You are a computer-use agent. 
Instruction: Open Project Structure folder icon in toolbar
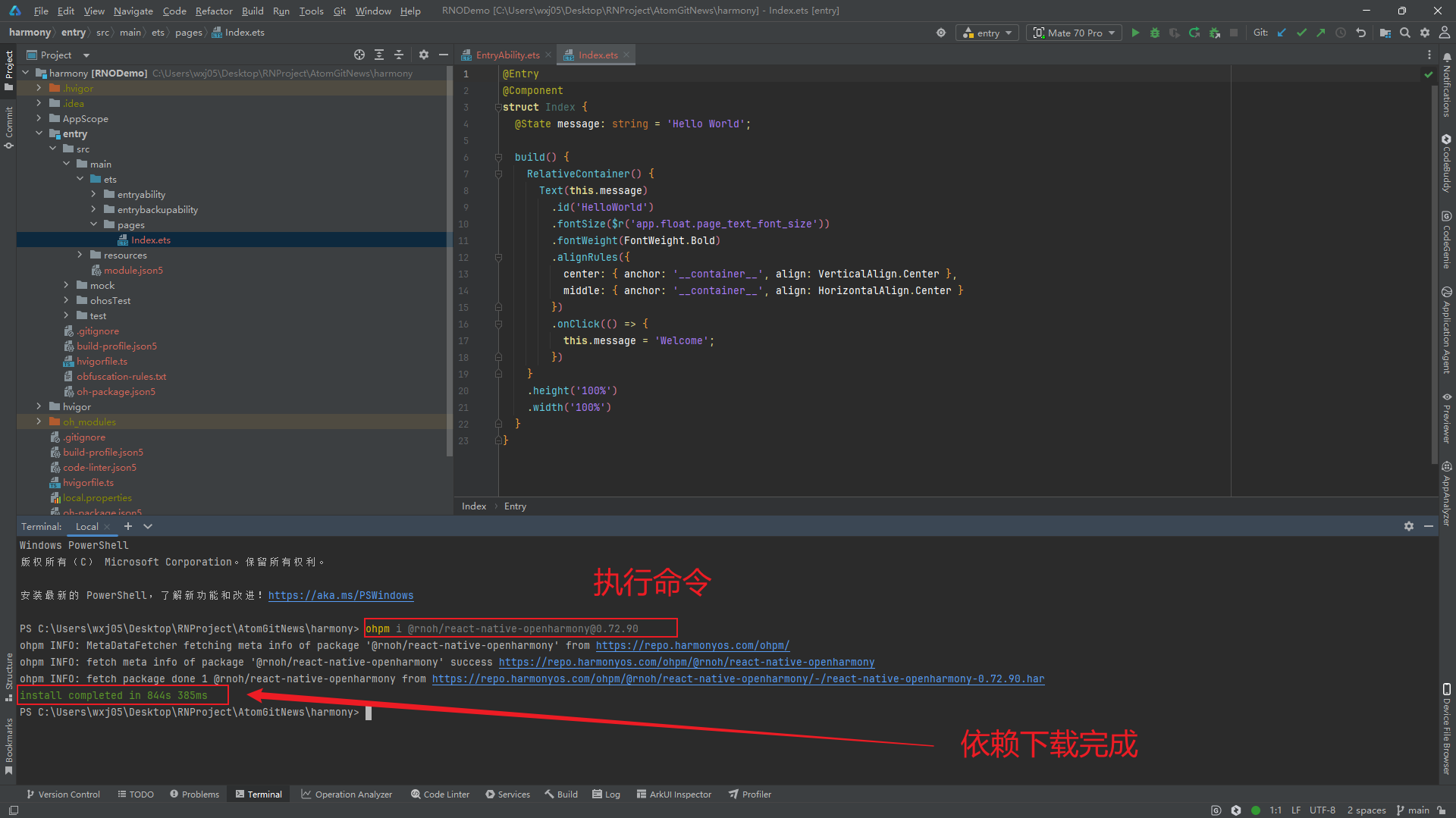[1385, 33]
